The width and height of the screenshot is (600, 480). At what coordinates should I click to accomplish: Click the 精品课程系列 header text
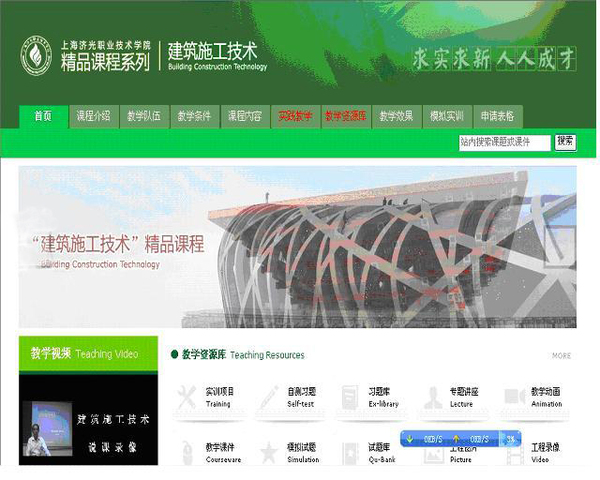(x=105, y=62)
